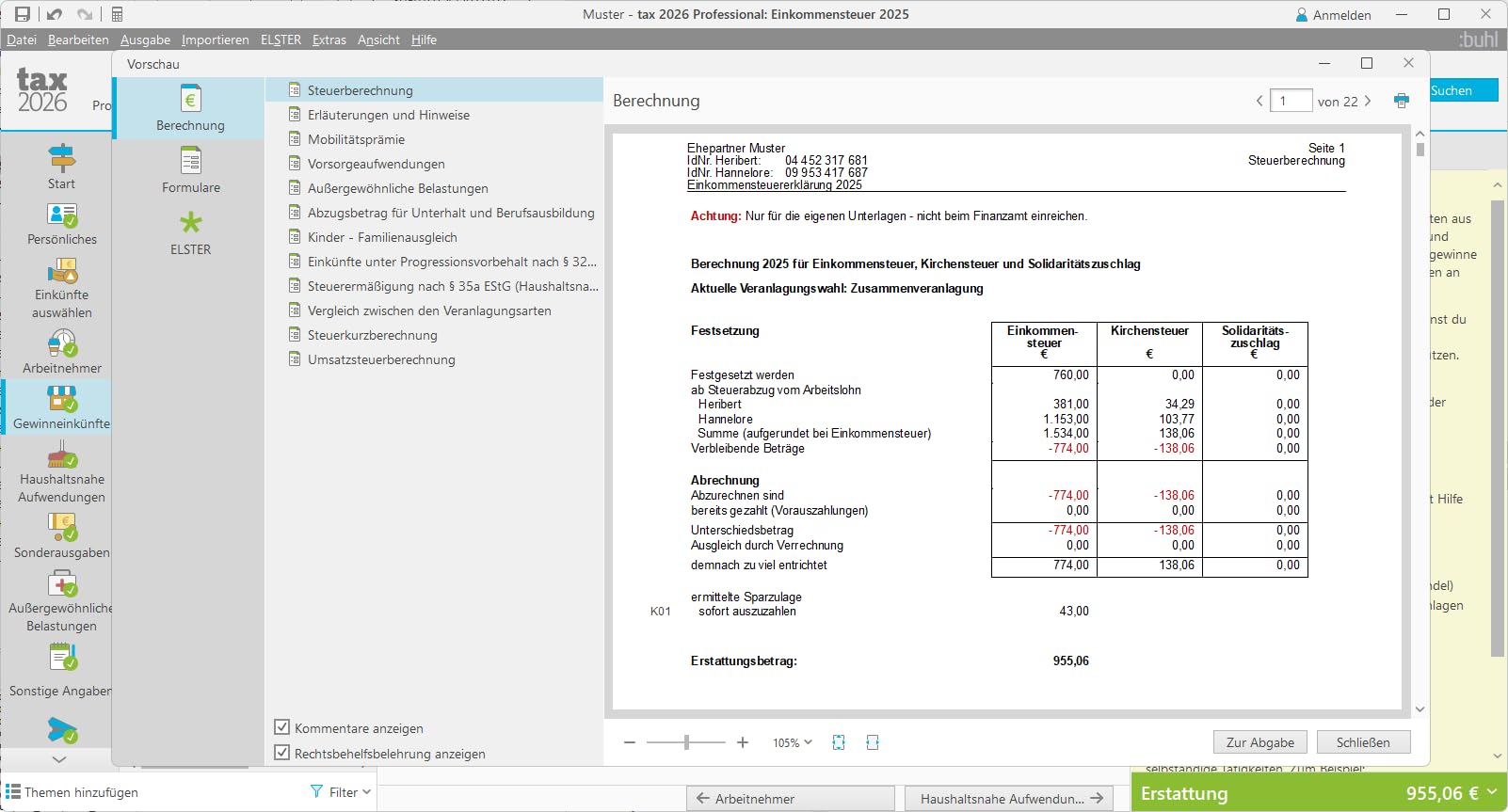Open the Ausgabe menu
The width and height of the screenshot is (1508, 812).
click(145, 40)
